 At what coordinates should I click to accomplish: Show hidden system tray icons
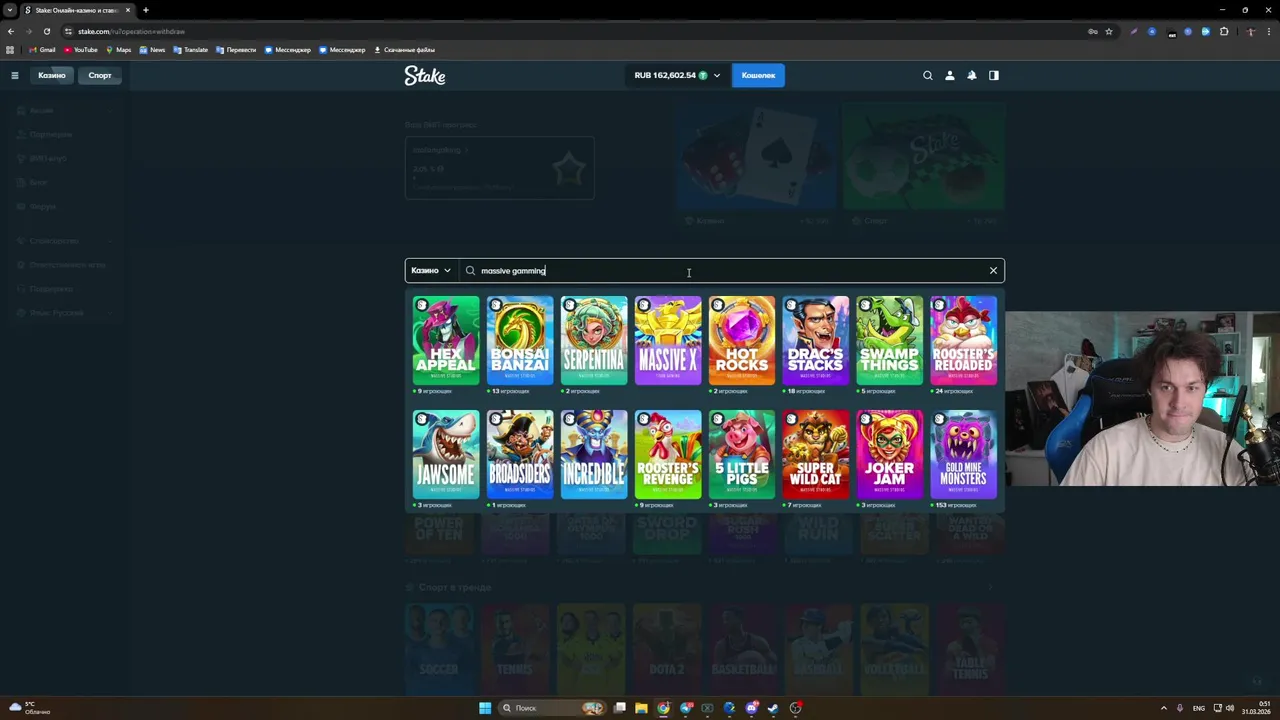(1163, 708)
